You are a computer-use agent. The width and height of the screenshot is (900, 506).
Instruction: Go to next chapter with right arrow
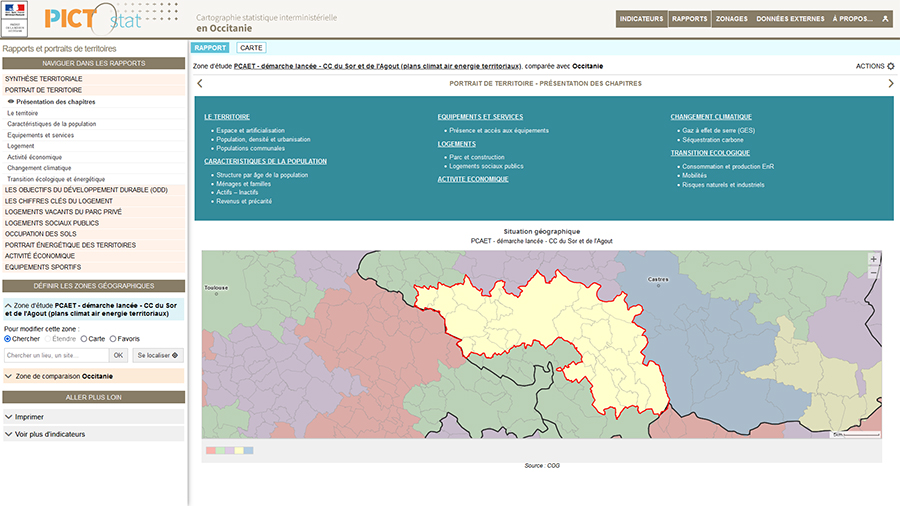(x=890, y=84)
